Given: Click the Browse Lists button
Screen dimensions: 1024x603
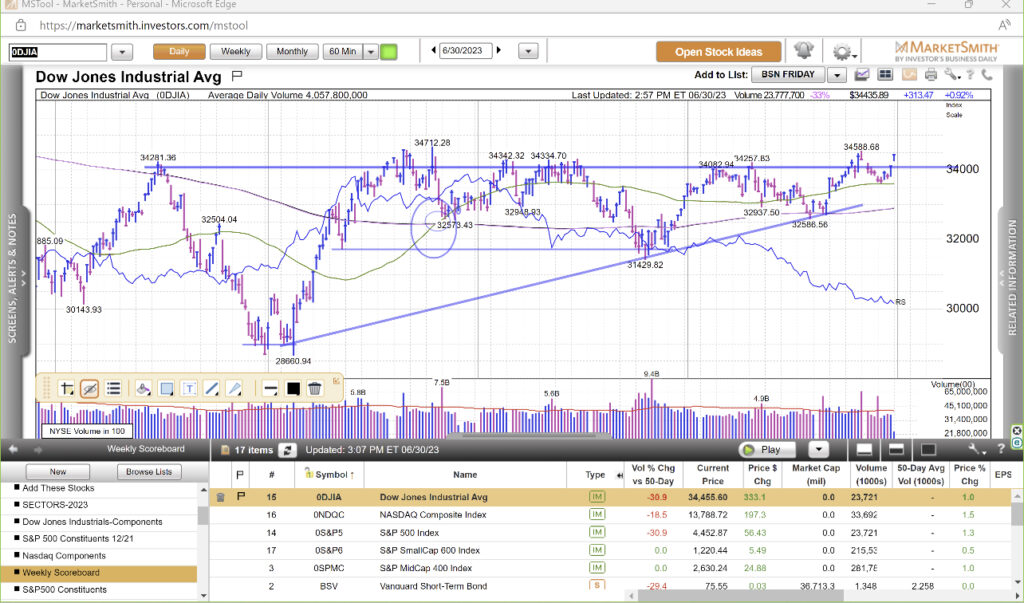Looking at the screenshot, I should pyautogui.click(x=149, y=471).
